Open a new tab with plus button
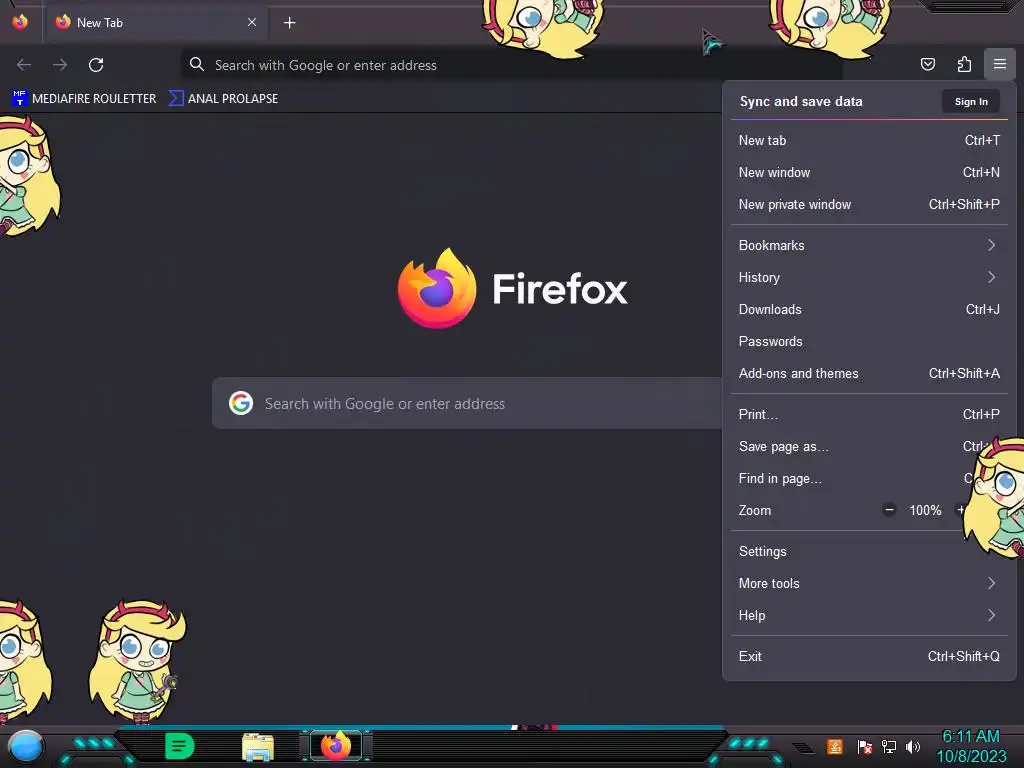Screen dimensions: 1024x768 pos(289,23)
